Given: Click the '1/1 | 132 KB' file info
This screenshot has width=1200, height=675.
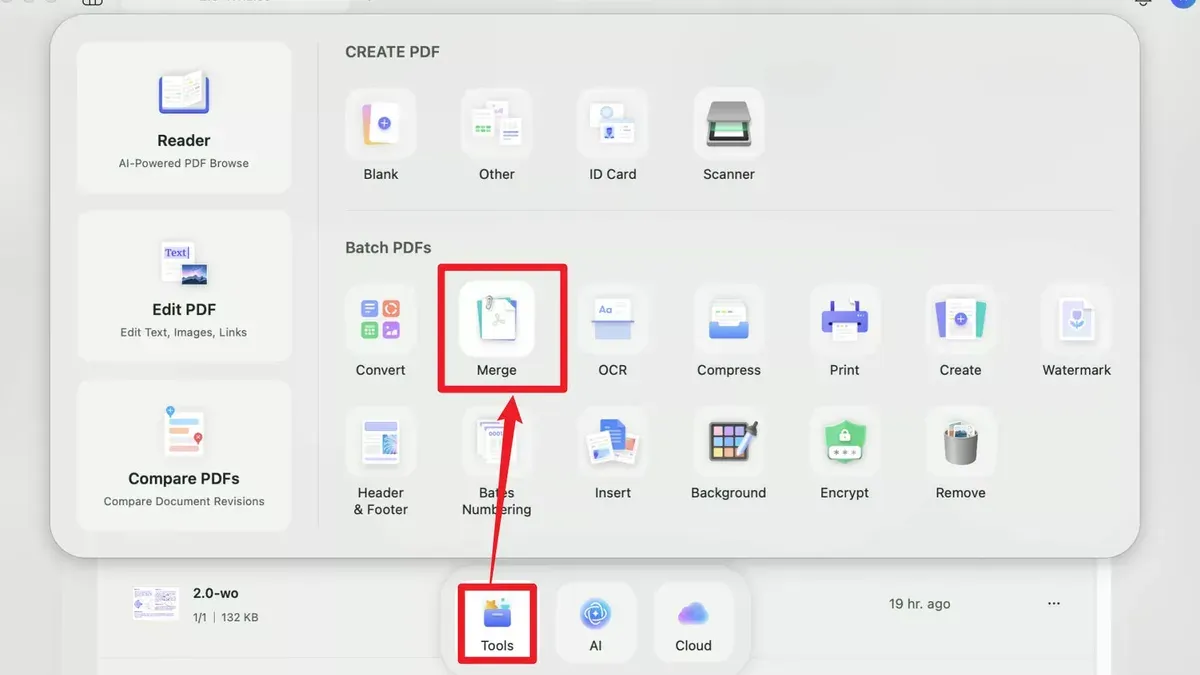Looking at the screenshot, I should click(226, 618).
